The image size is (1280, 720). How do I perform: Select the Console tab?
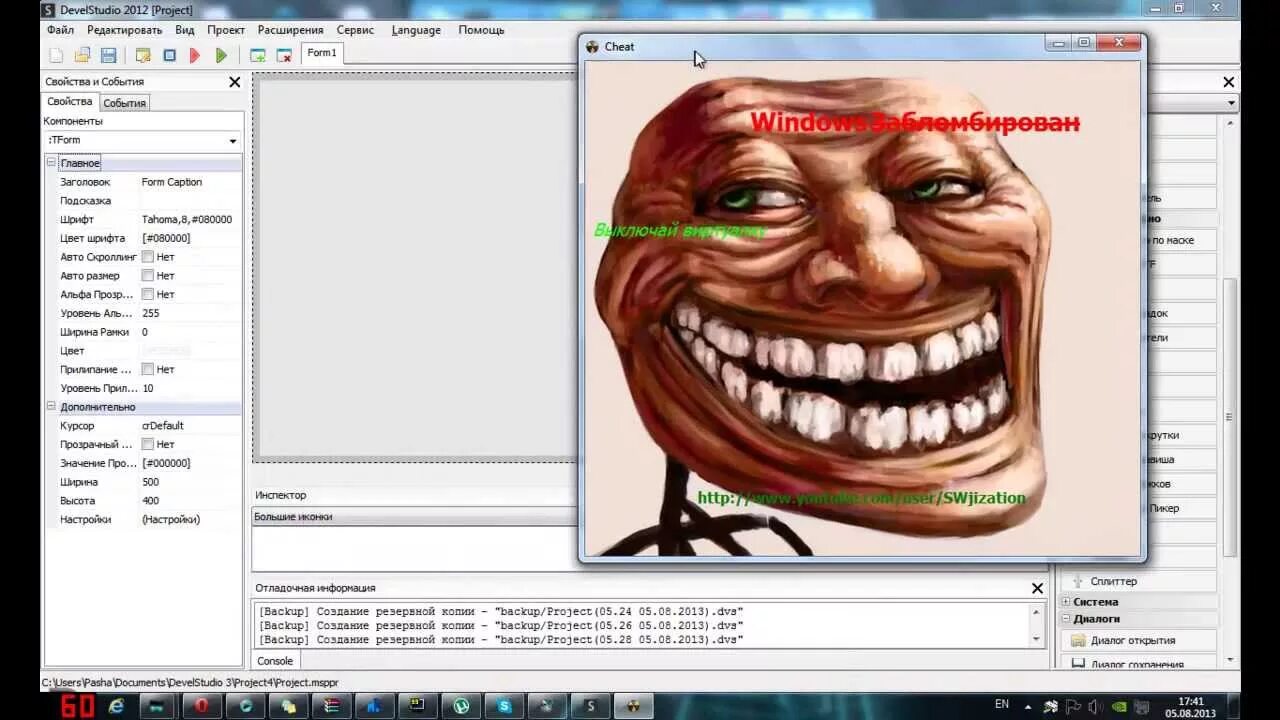(x=275, y=661)
